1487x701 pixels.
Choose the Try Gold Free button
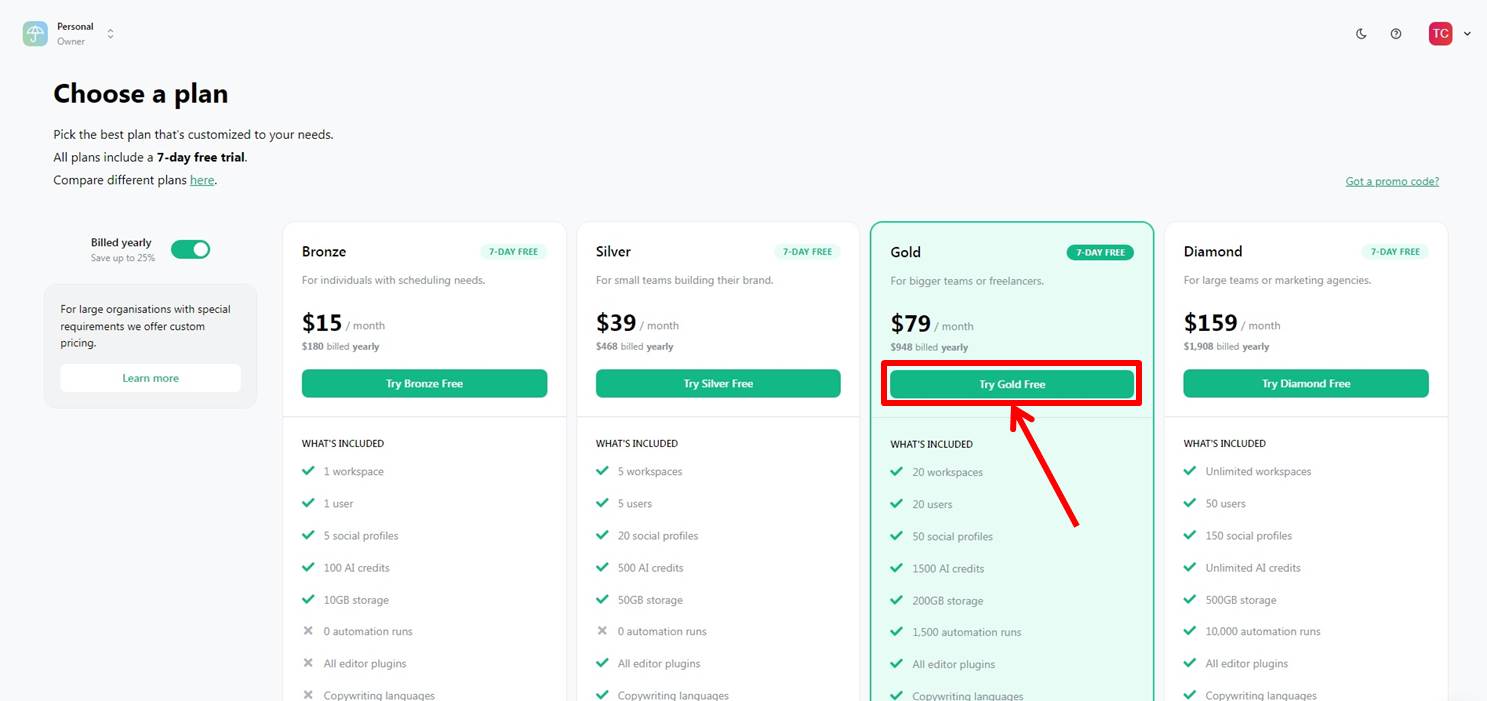click(x=1012, y=385)
